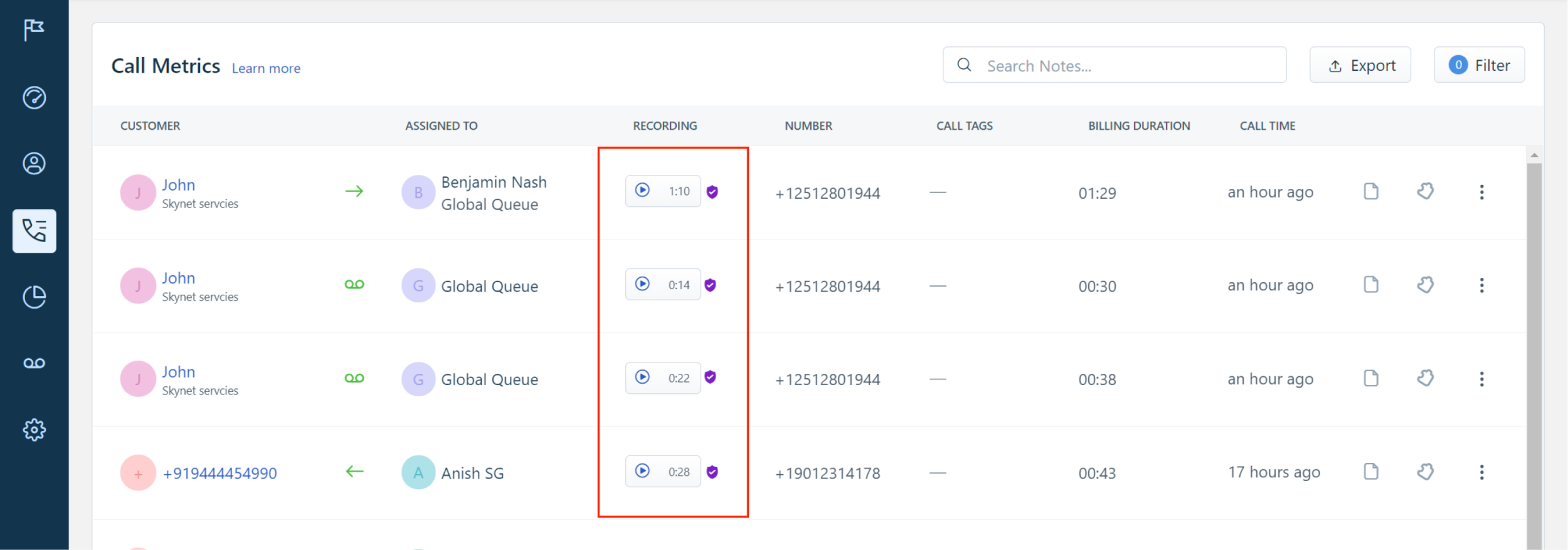Play the 1:10 recording for Benjamin Nash call
1568x550 pixels.
coord(642,191)
